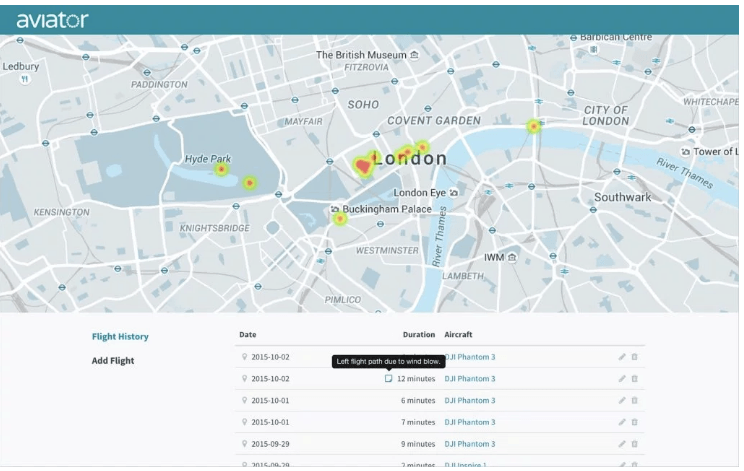
Task: Click the 2015-09-29 date in the 9 minutes row
Action: click(270, 444)
